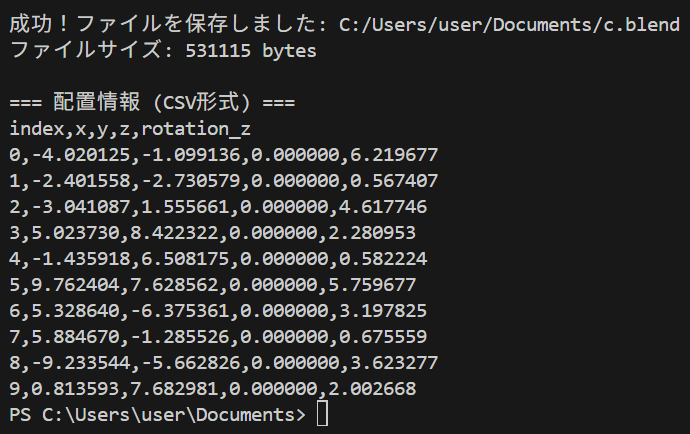Screen dimensions: 690x434
Task: Click the row starting with 9,0.813593
Action: 213,389
